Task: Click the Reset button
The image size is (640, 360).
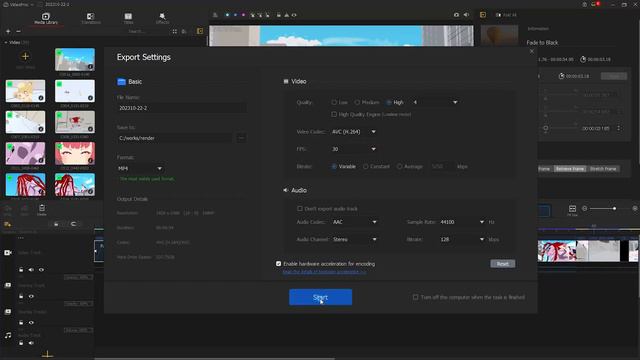Action: 502,264
